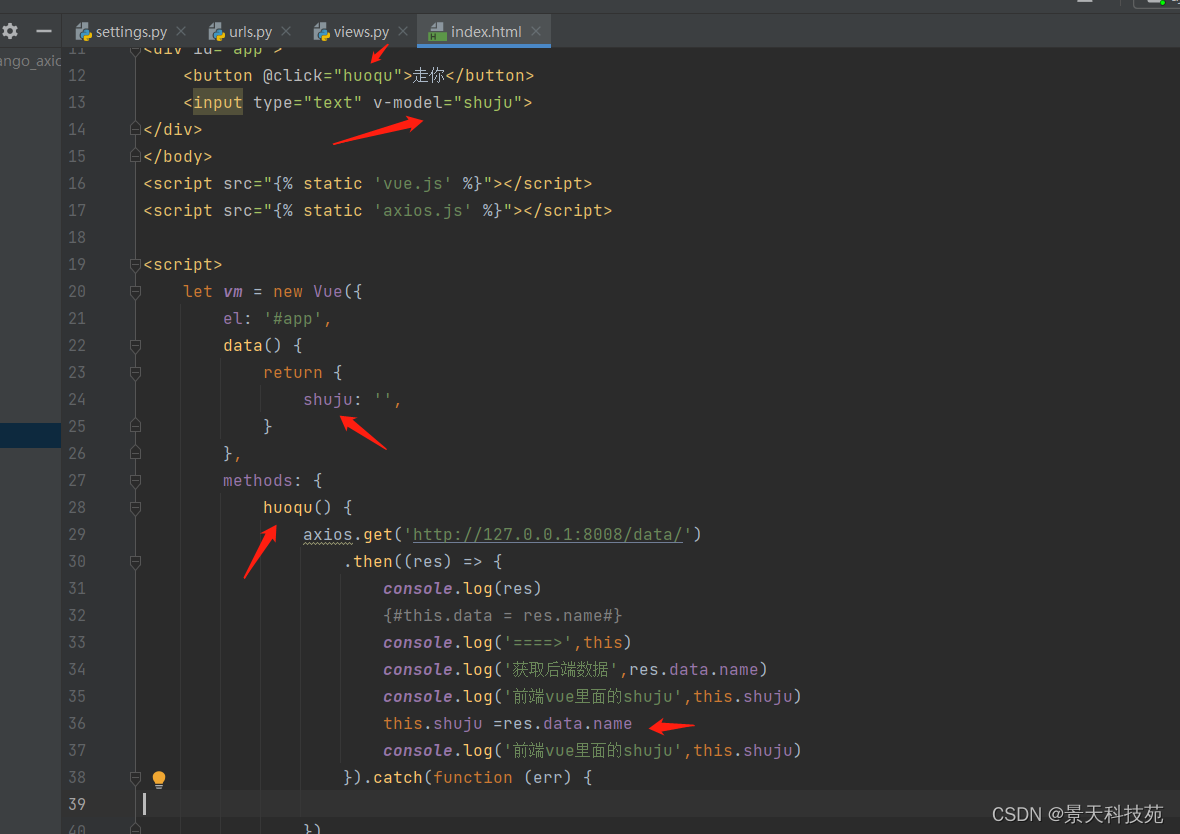Click the @click="huoqu" attribute

click(x=333, y=75)
